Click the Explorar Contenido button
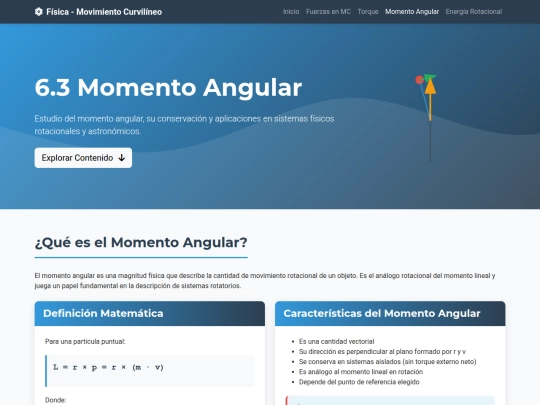Screen dimensions: 540x405 [83, 158]
